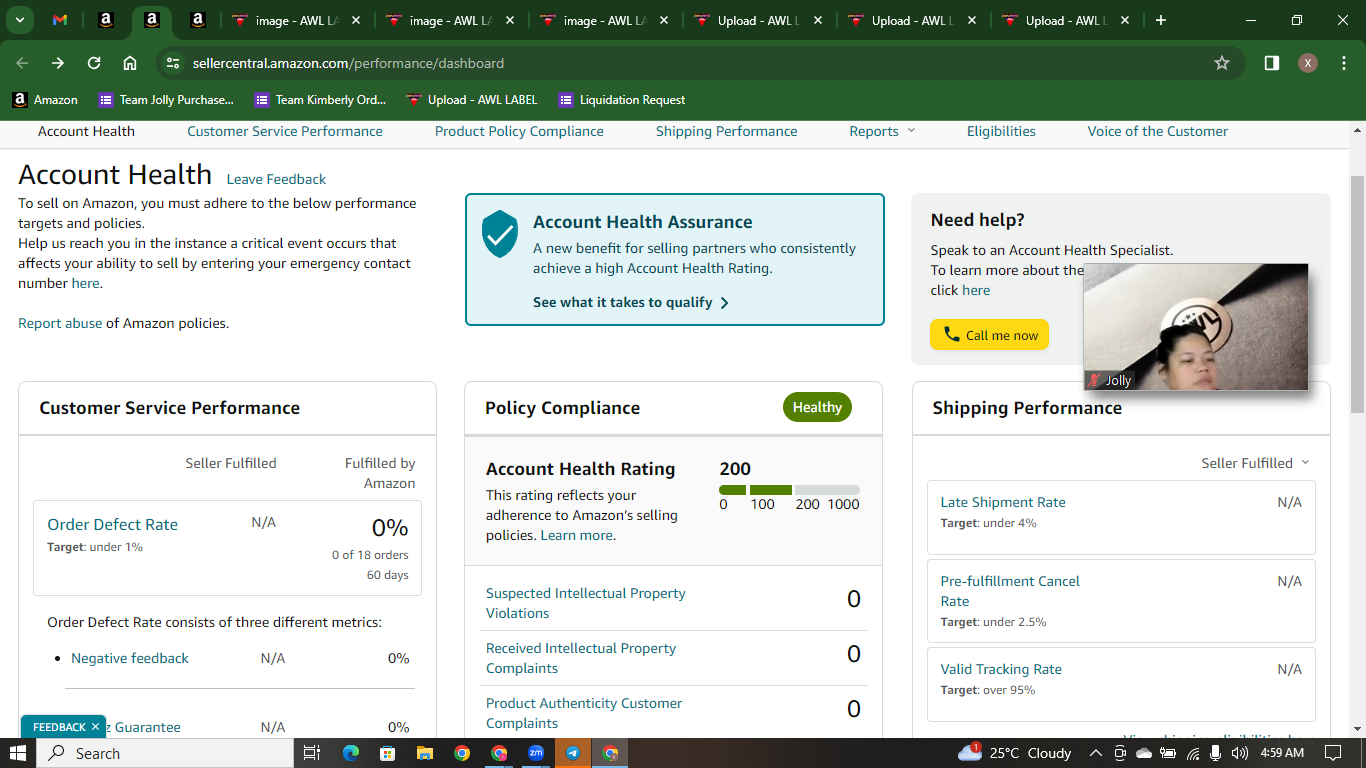
Task: Click the Call me now button
Action: point(990,335)
